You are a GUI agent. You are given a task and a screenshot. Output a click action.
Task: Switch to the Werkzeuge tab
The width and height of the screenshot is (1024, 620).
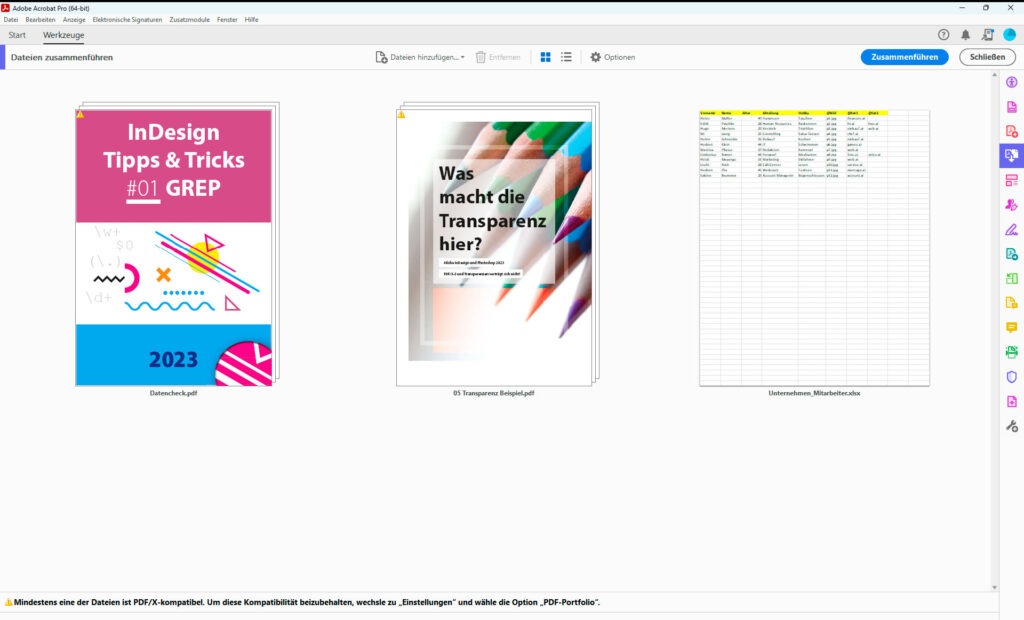click(63, 35)
